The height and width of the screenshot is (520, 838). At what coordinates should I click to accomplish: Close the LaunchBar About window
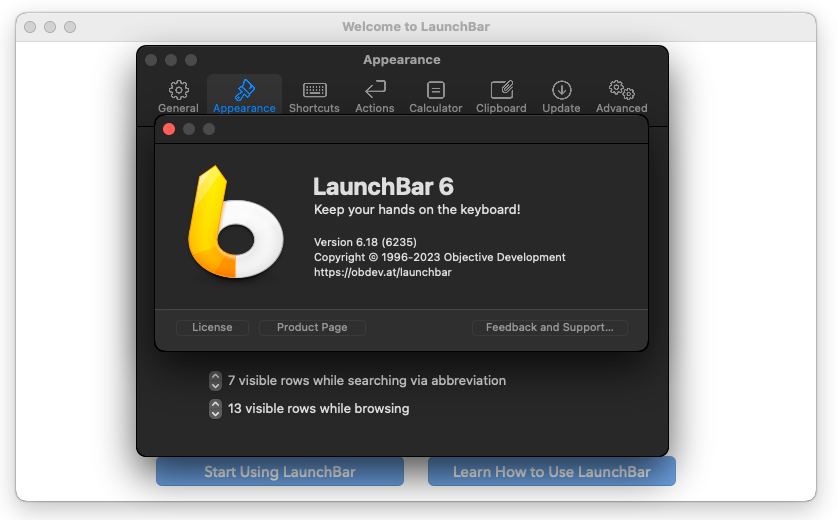(x=169, y=129)
